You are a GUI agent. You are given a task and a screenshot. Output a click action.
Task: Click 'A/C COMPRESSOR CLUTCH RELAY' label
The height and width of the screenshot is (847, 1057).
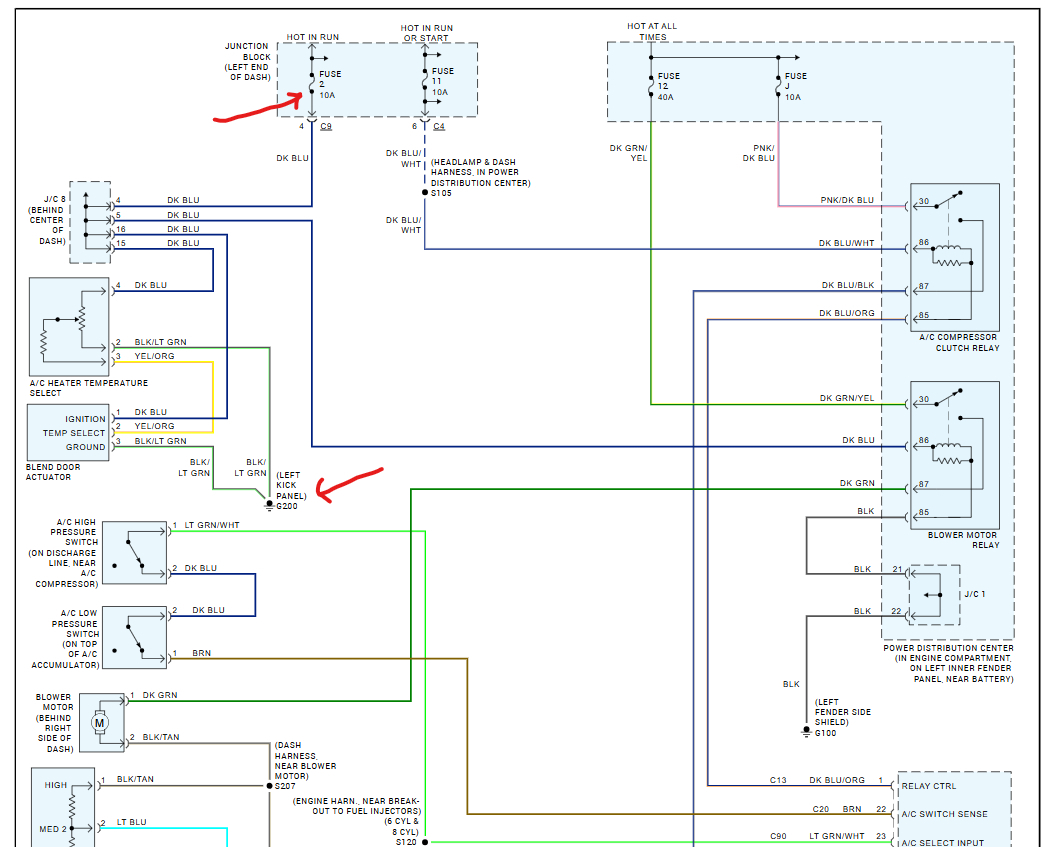pos(959,343)
